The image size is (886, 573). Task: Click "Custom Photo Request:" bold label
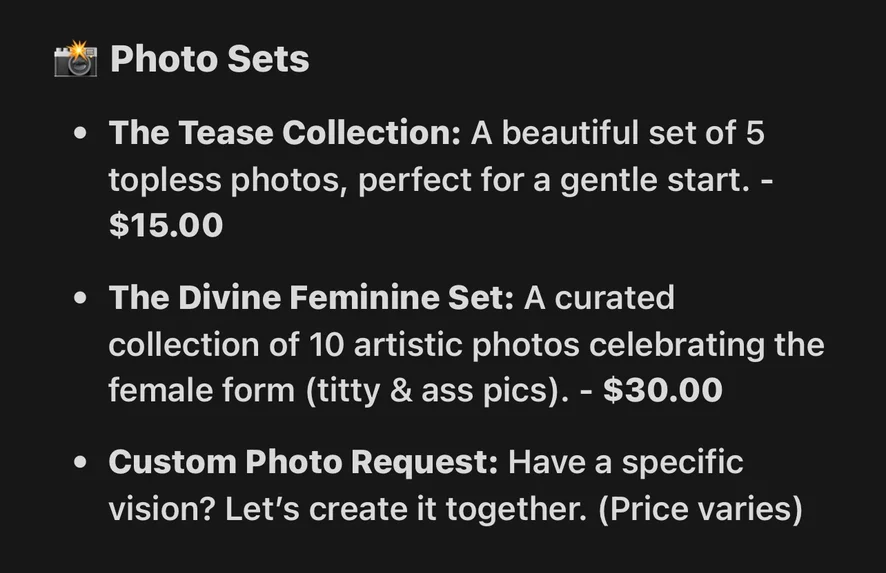(303, 463)
